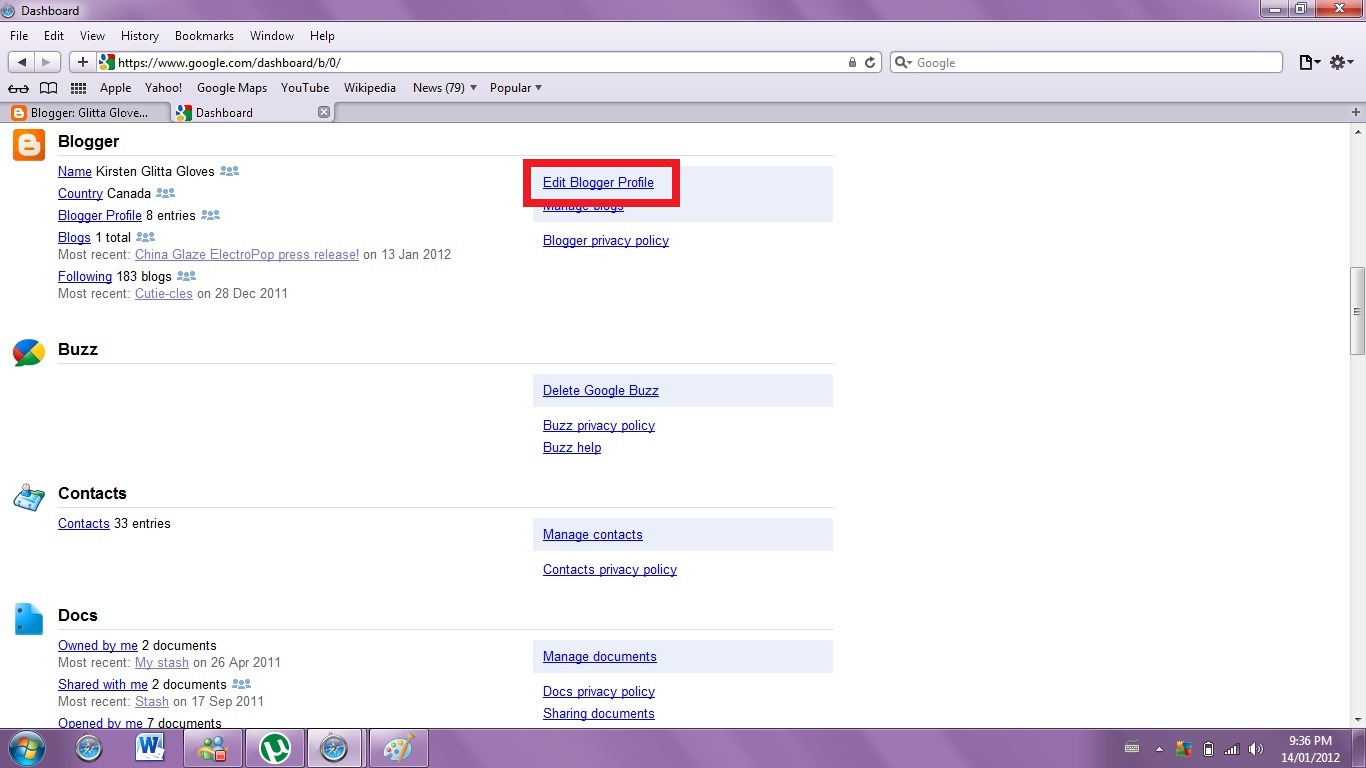Show all bookmarks with the book icon
This screenshot has width=1366, height=768.
[x=48, y=88]
